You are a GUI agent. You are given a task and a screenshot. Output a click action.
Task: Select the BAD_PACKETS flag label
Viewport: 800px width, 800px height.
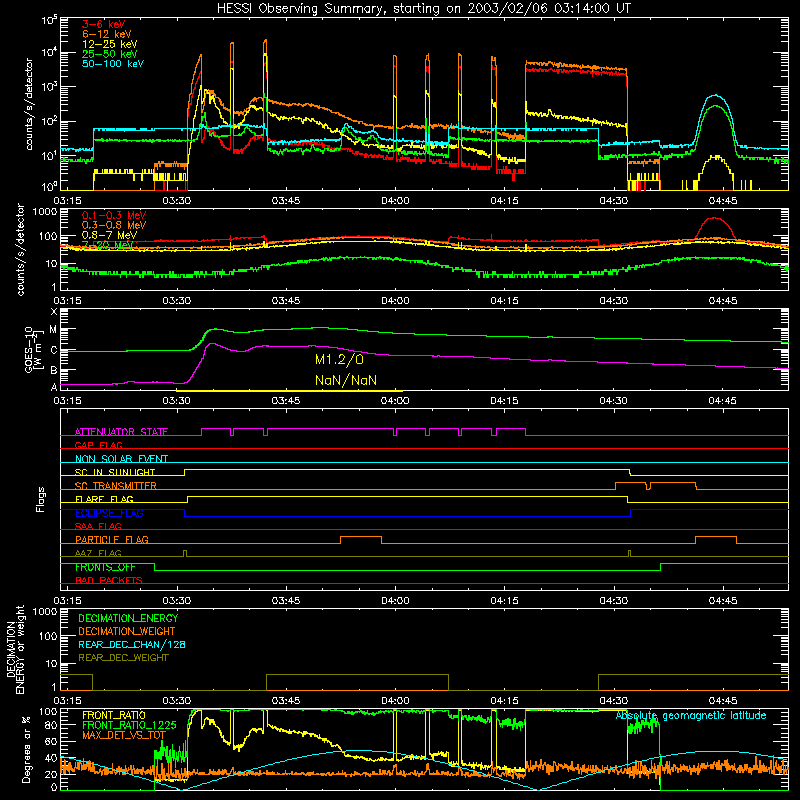pos(109,580)
